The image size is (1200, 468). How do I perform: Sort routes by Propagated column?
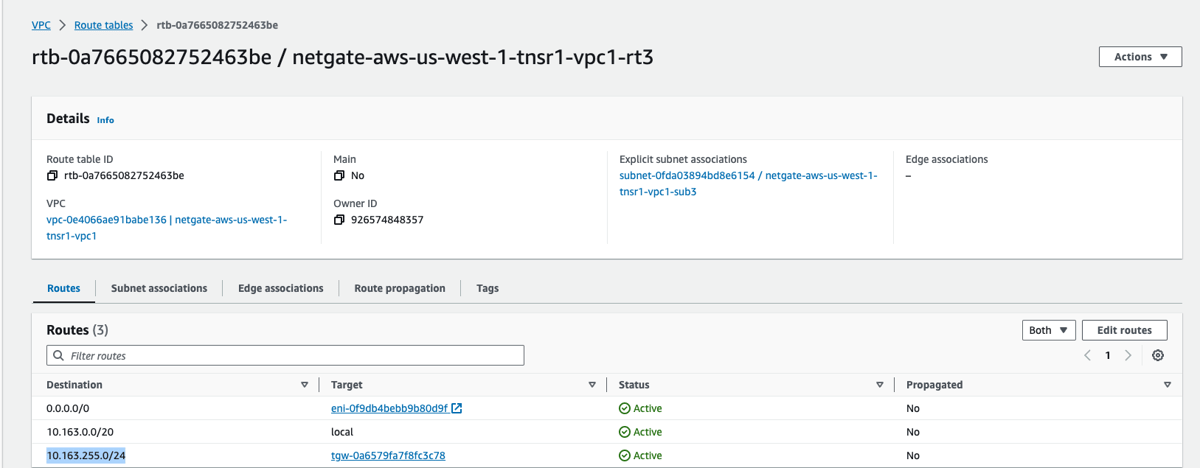tap(1167, 385)
